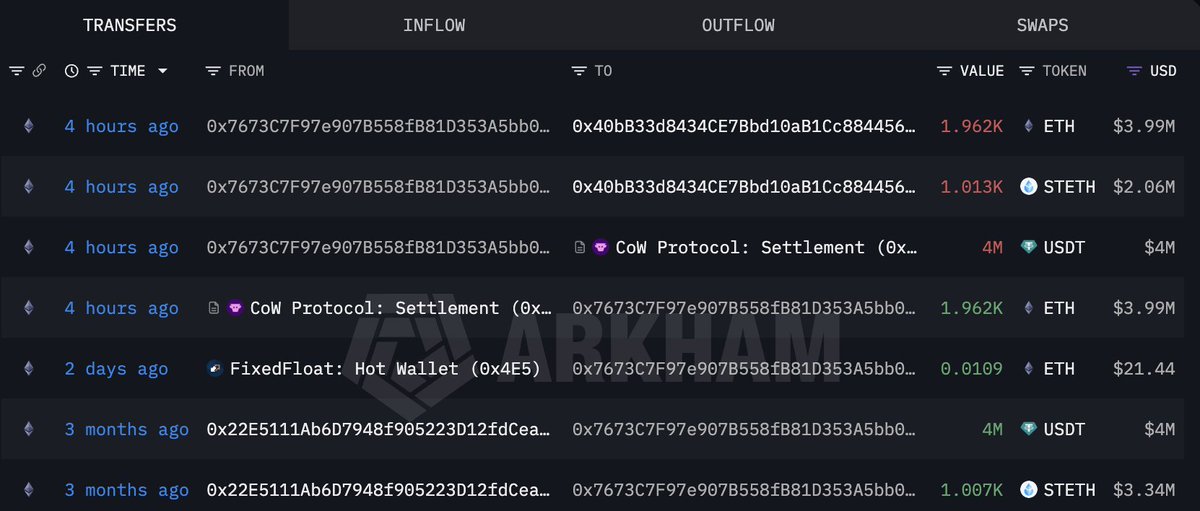Image resolution: width=1200 pixels, height=511 pixels.
Task: Click the chain link icon in header
Action: pos(39,71)
